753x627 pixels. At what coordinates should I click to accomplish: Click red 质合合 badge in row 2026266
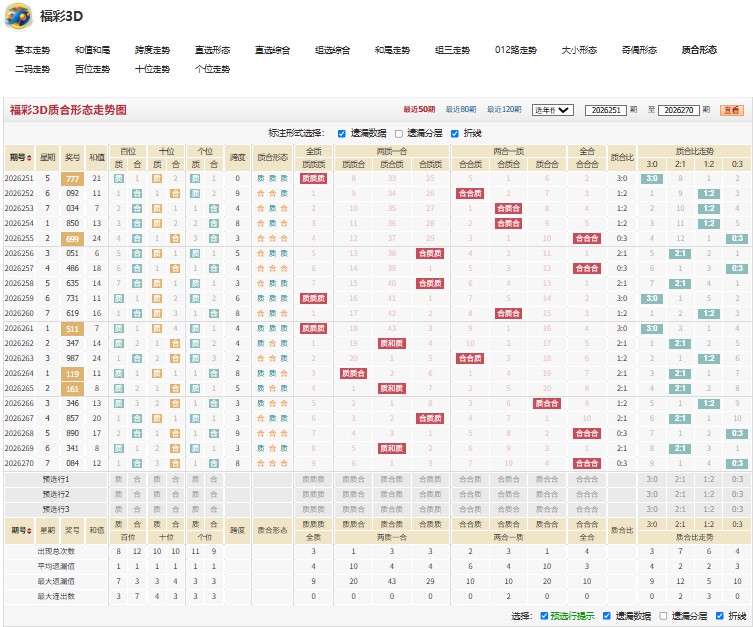click(x=547, y=404)
